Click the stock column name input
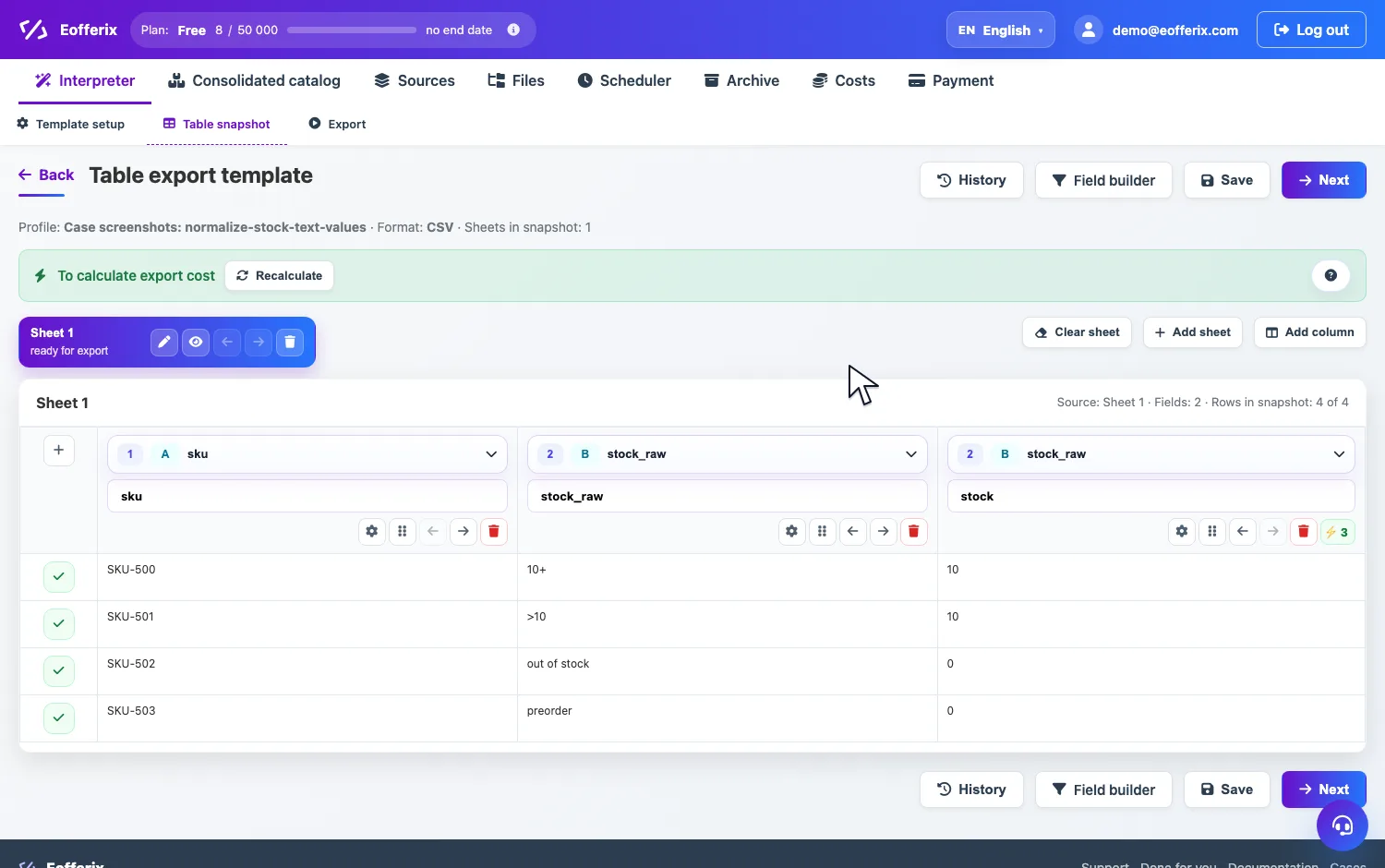The width and height of the screenshot is (1385, 868). tap(1151, 496)
